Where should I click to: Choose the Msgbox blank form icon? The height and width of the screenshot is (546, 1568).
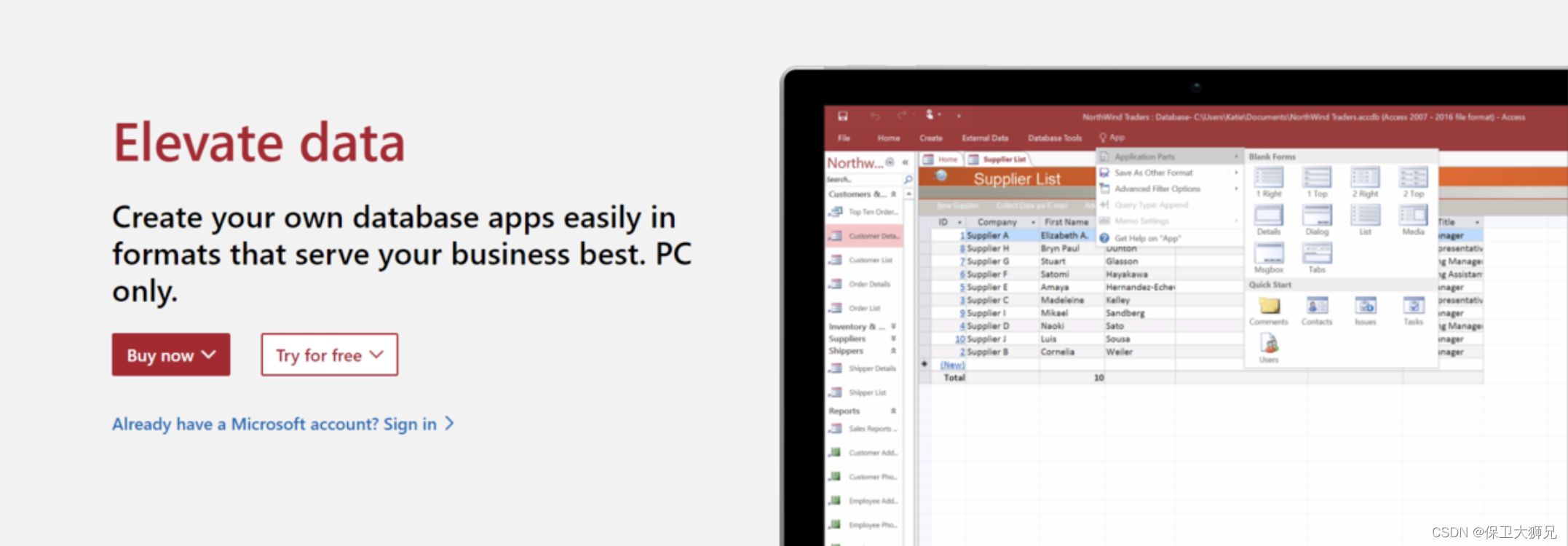pyautogui.click(x=1269, y=258)
